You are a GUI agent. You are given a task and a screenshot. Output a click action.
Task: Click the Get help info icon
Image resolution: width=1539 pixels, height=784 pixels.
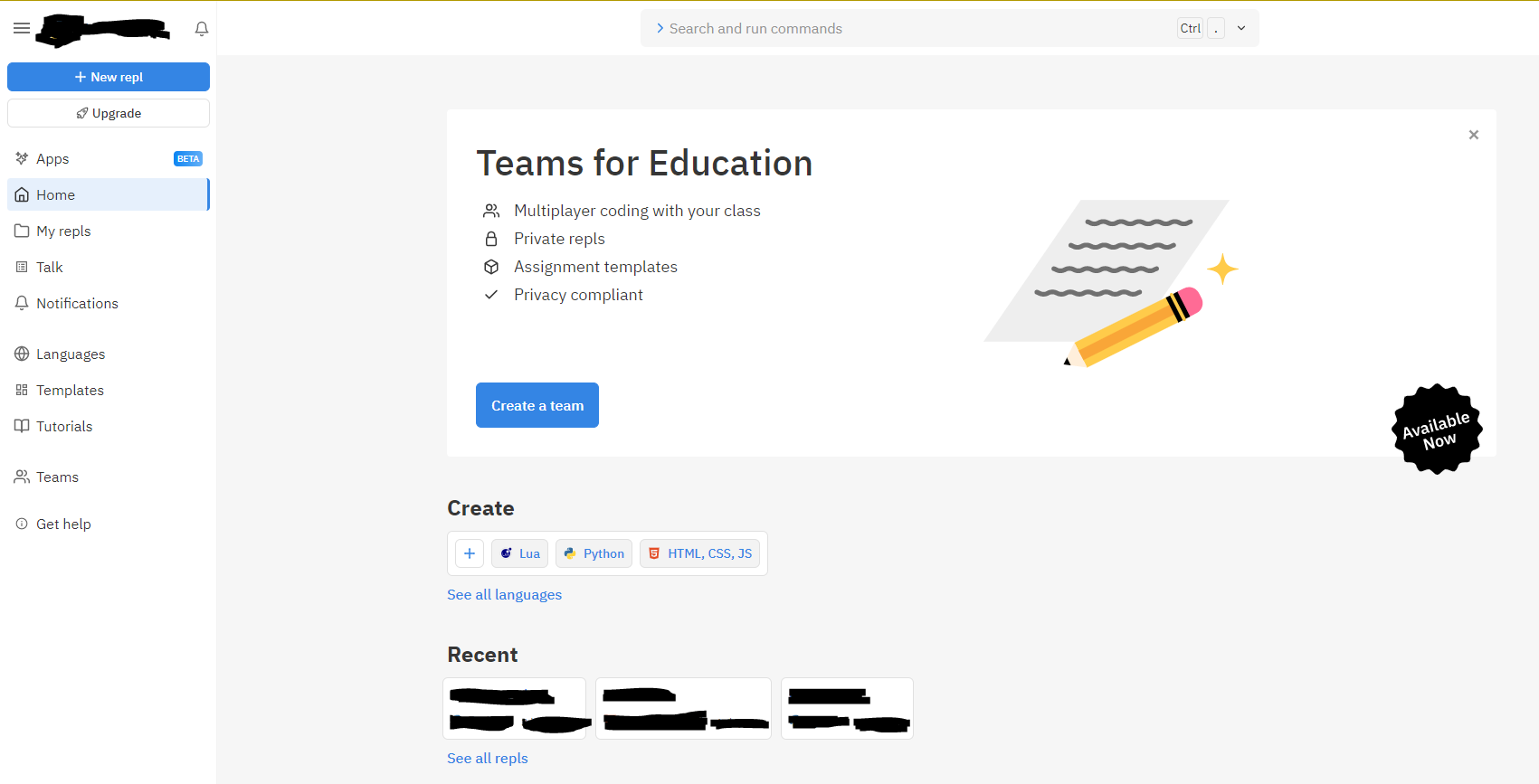click(22, 524)
